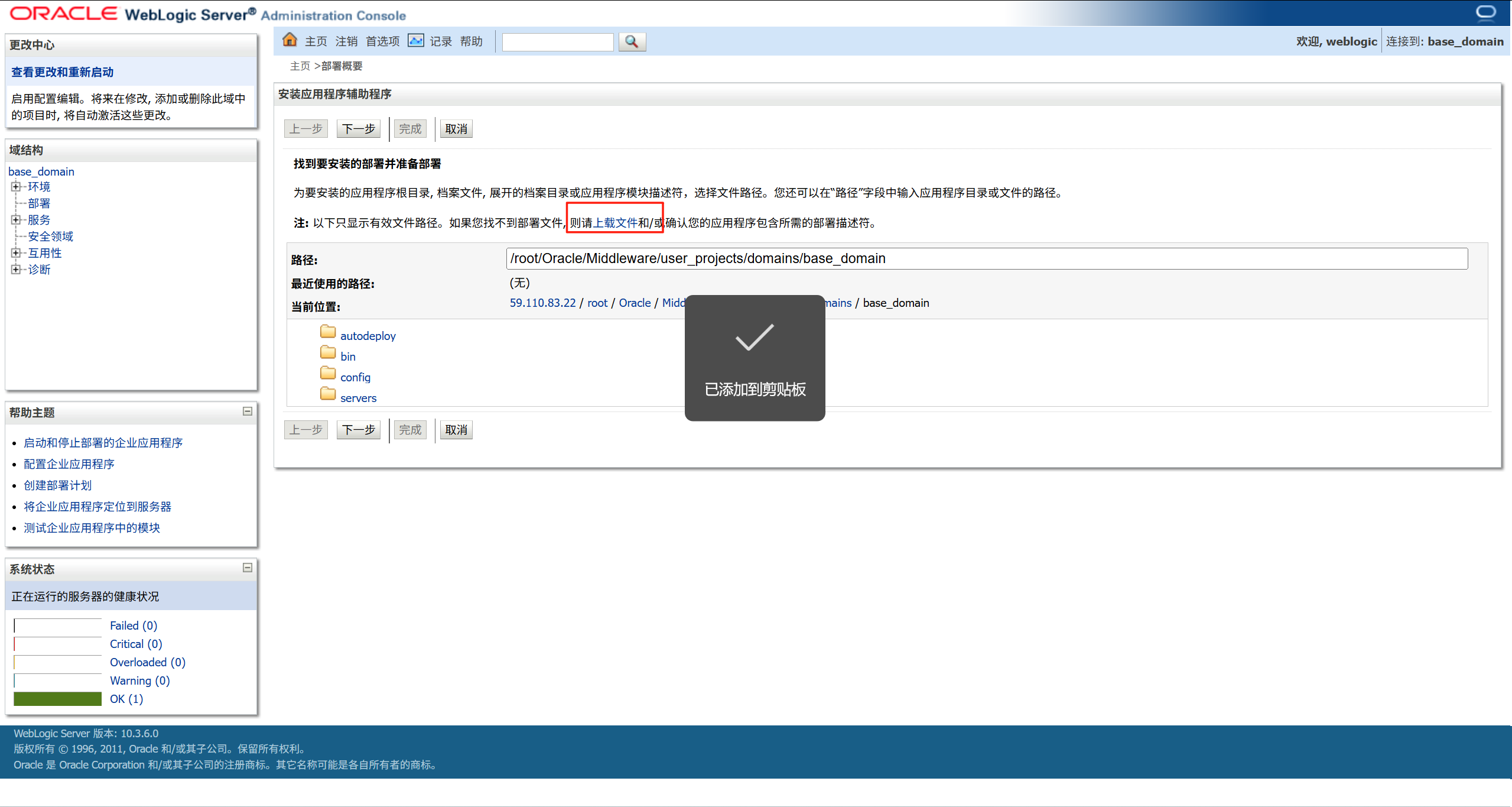Expand the 互用性 tree node
This screenshot has width=1512, height=807.
15,253
